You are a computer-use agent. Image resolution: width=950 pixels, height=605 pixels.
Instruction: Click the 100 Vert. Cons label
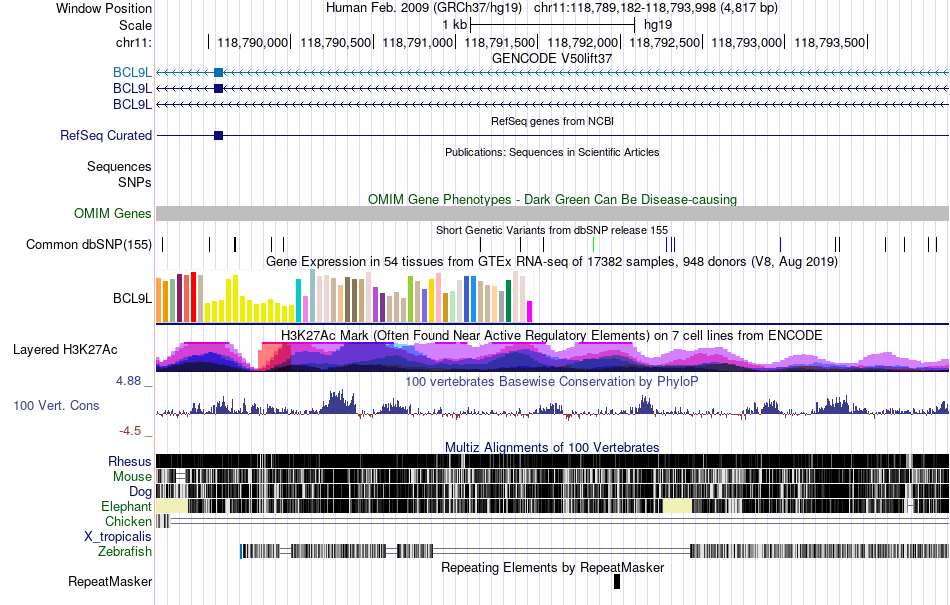[56, 406]
